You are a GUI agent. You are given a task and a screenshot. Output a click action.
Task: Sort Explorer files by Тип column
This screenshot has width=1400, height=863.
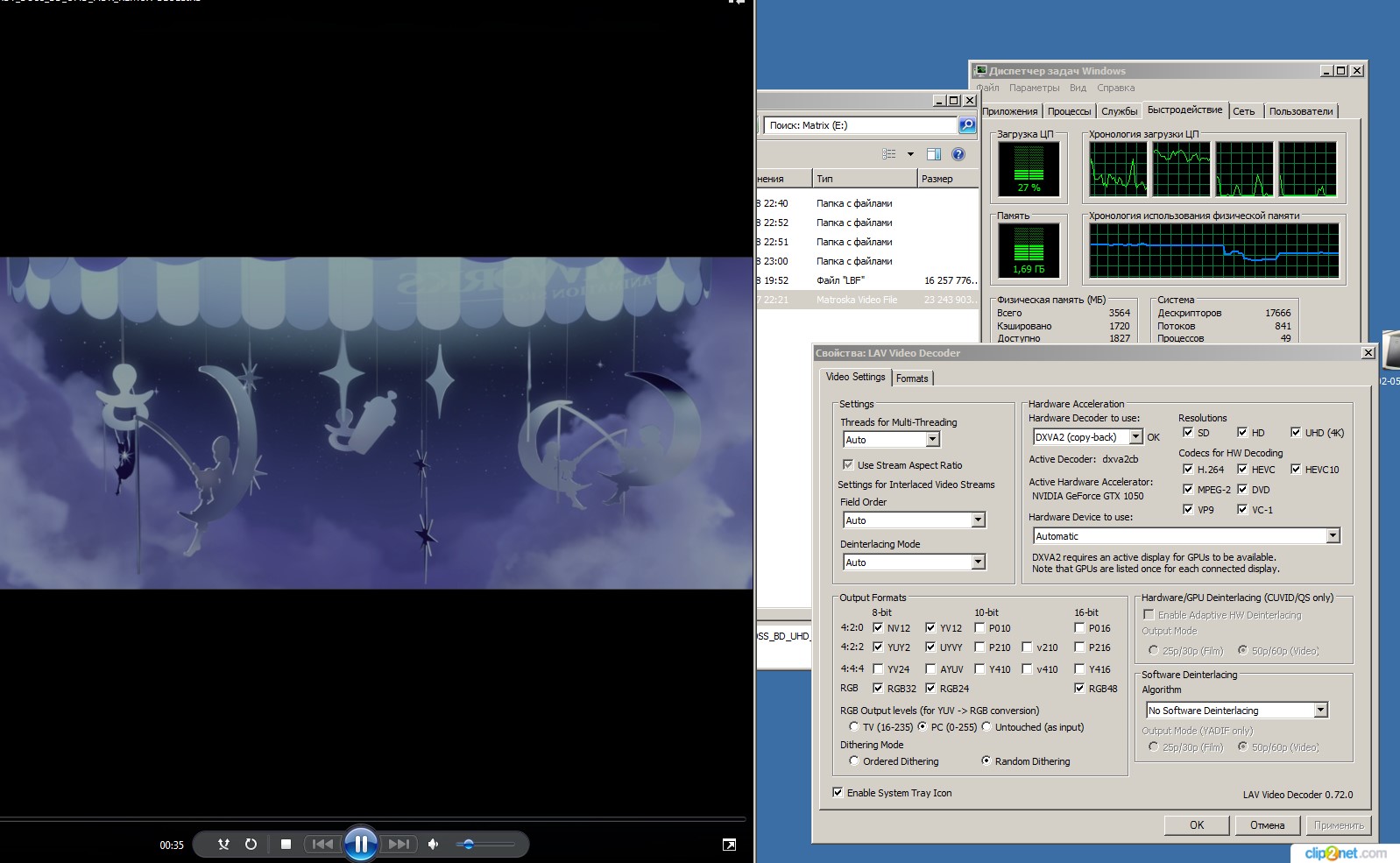pyautogui.click(x=865, y=179)
